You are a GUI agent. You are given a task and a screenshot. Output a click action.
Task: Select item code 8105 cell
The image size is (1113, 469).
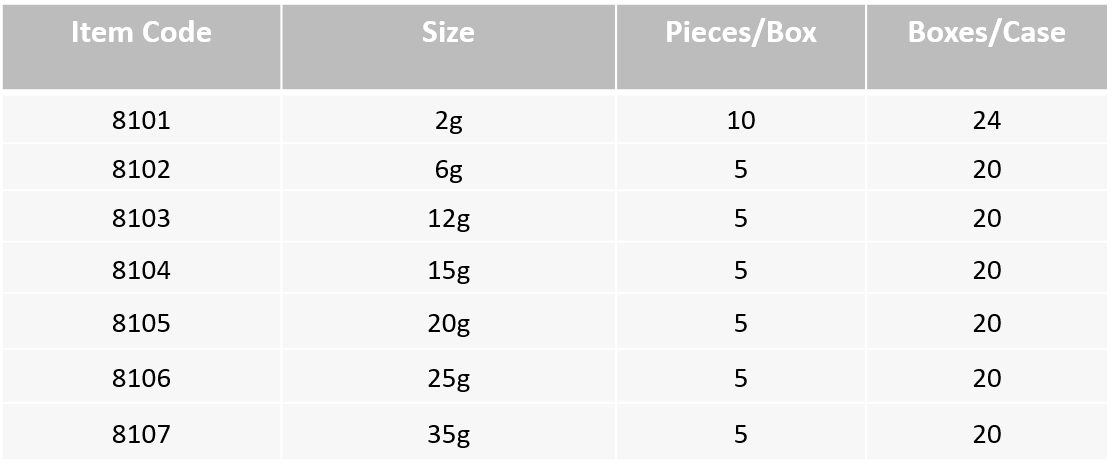(141, 322)
